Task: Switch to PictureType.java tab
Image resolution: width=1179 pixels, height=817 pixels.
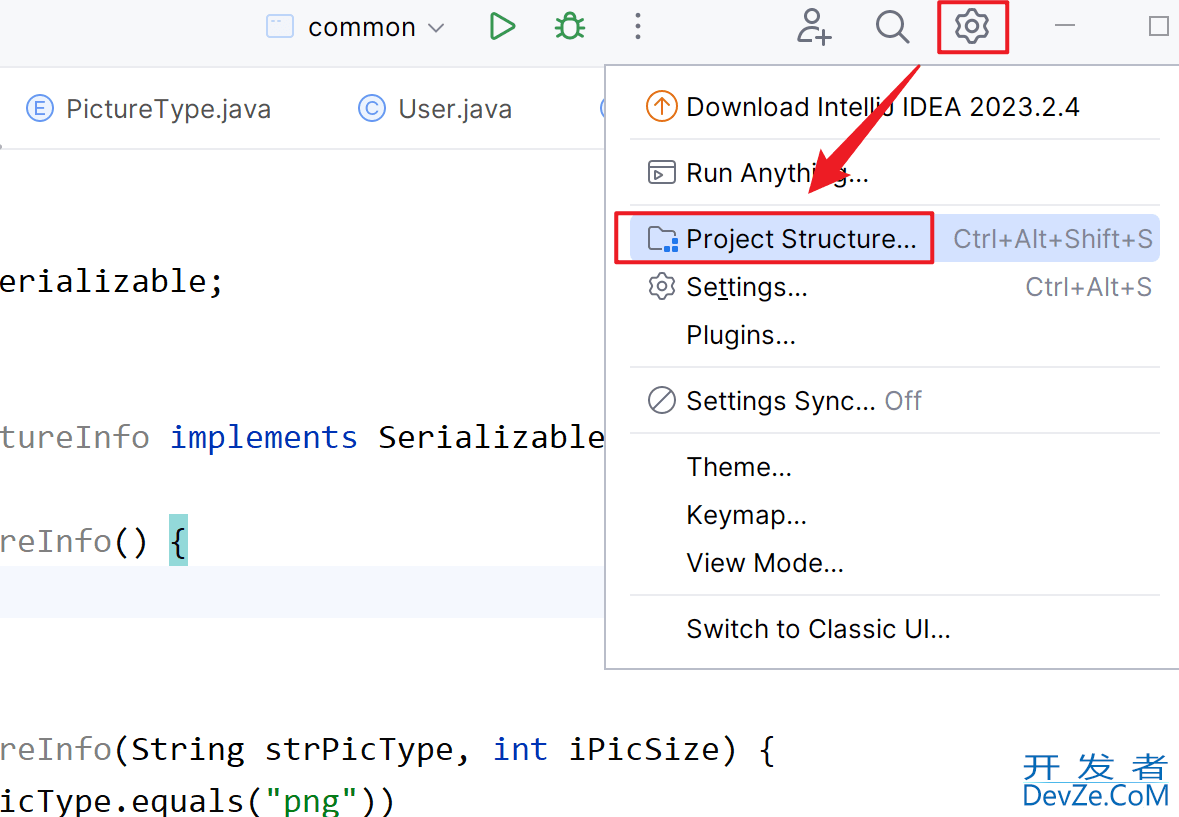Action: (149, 109)
